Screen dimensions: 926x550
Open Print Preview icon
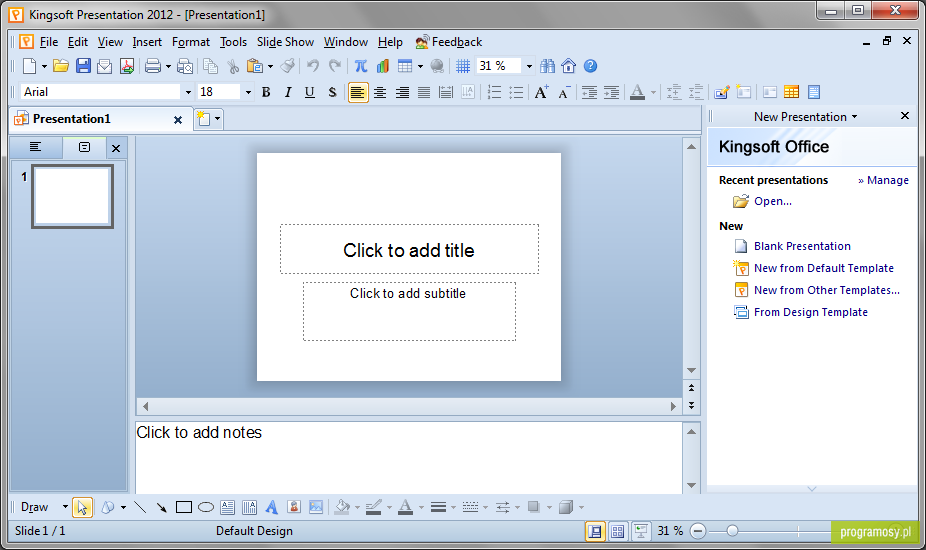tap(185, 66)
